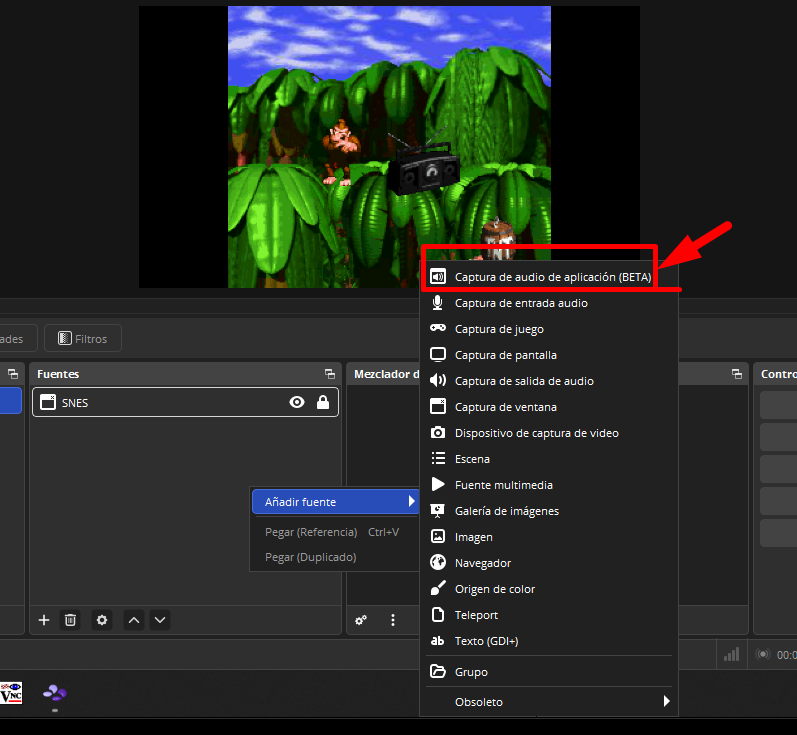This screenshot has height=735, width=797.
Task: Select Dispositivo de captura de video
Action: point(536,433)
